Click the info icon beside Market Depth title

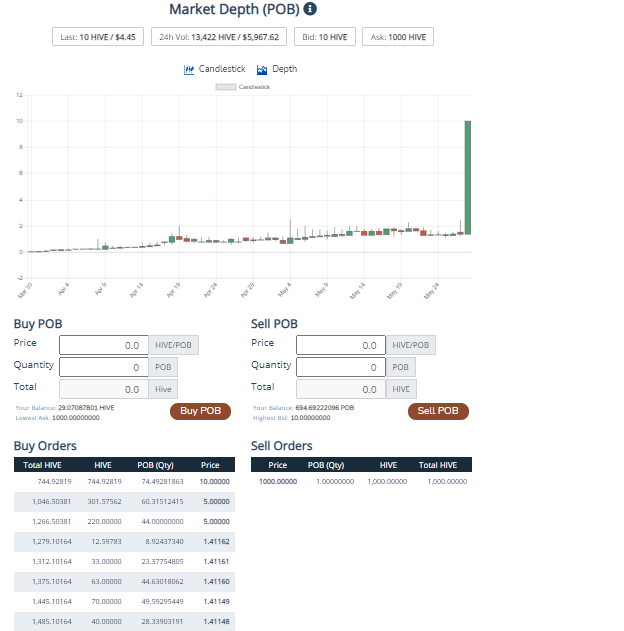[x=309, y=9]
